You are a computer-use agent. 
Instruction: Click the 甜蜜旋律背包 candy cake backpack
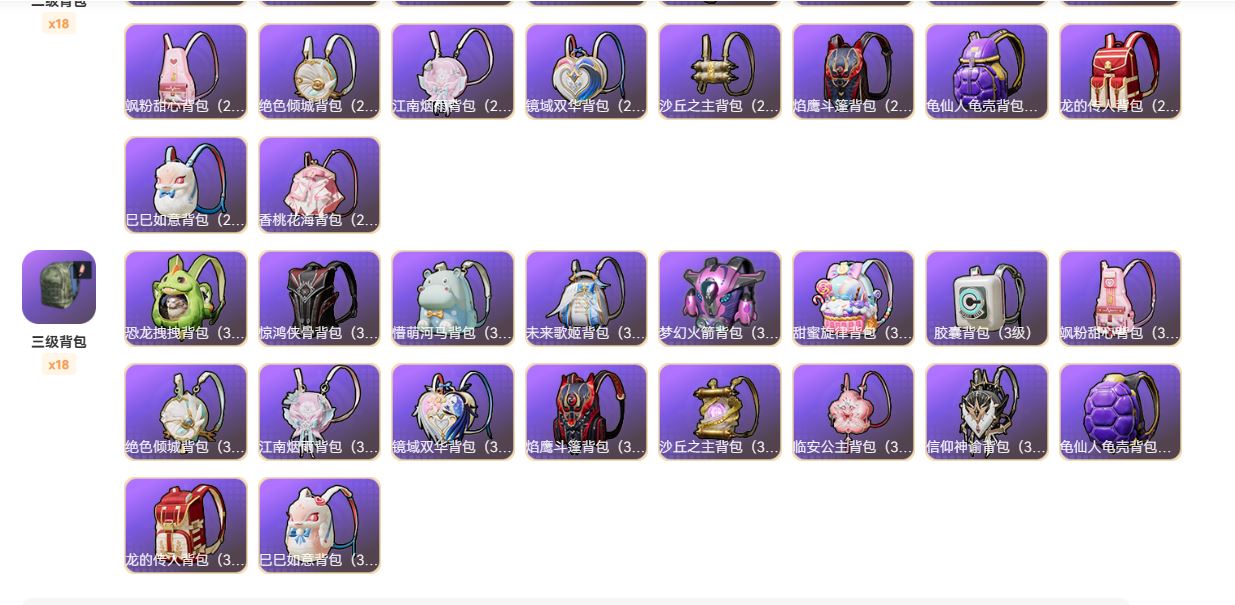pyautogui.click(x=853, y=298)
